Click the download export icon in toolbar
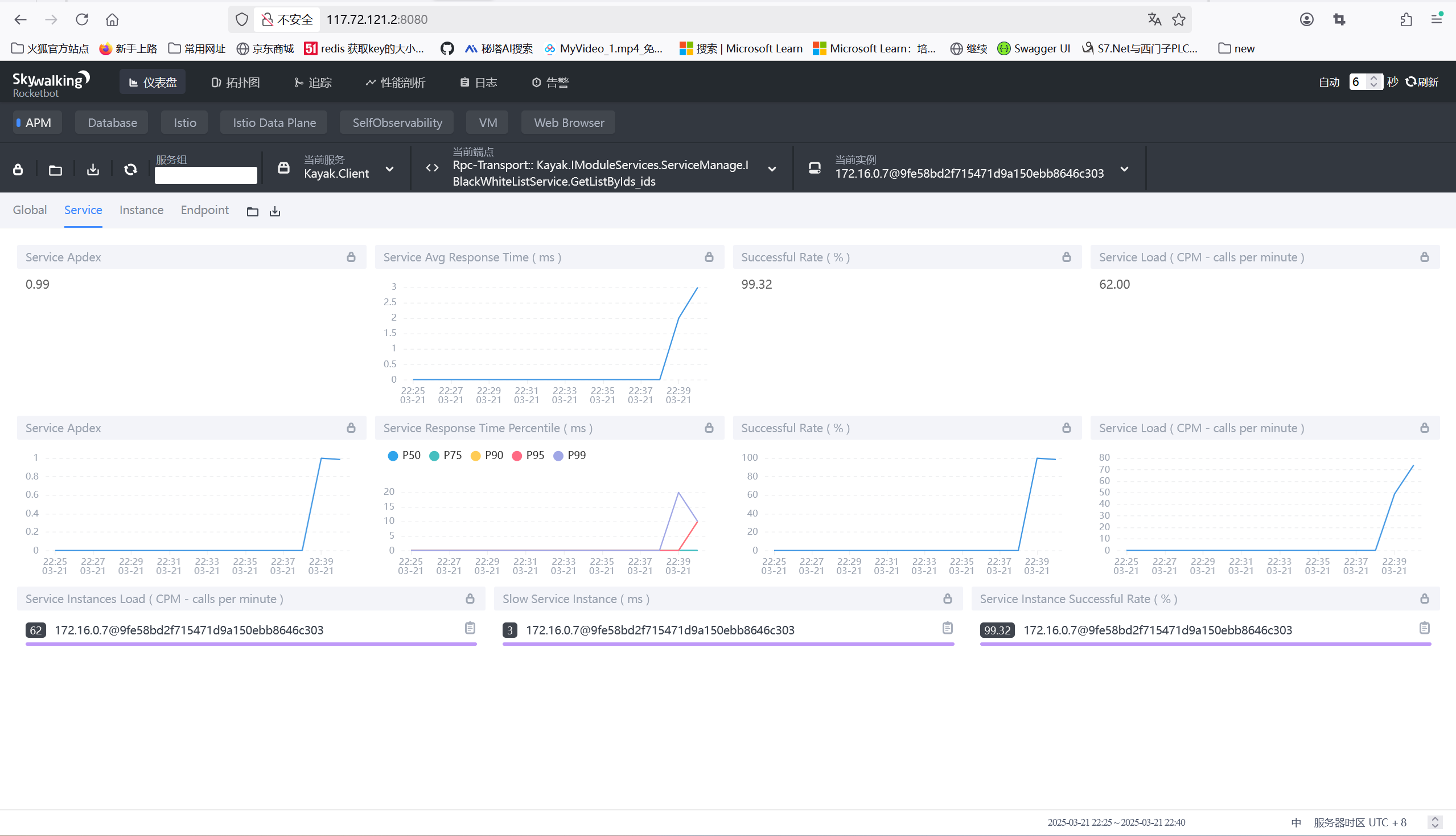The width and height of the screenshot is (1456, 836). tap(93, 169)
